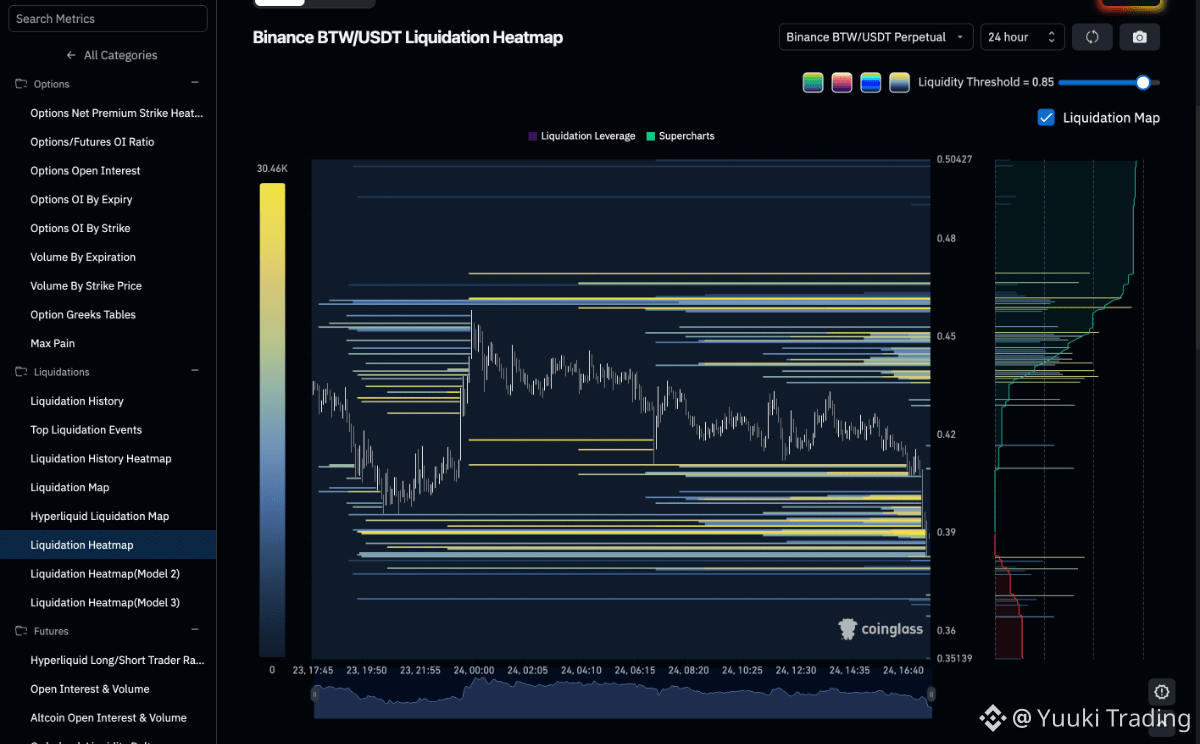Click the Options folder icon
Image resolution: width=1200 pixels, height=744 pixels.
(21, 84)
